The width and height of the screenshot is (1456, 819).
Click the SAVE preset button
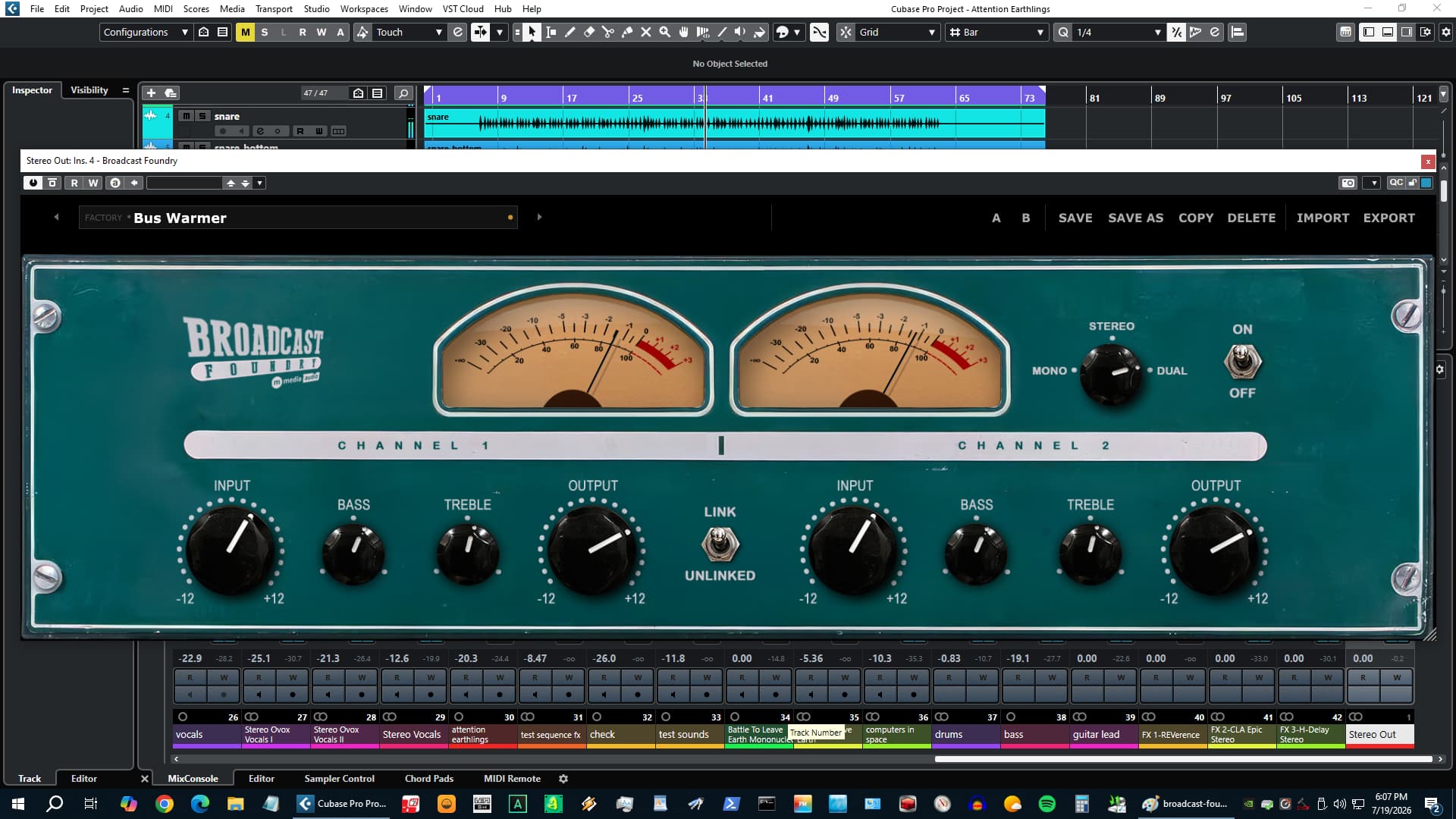(1075, 218)
